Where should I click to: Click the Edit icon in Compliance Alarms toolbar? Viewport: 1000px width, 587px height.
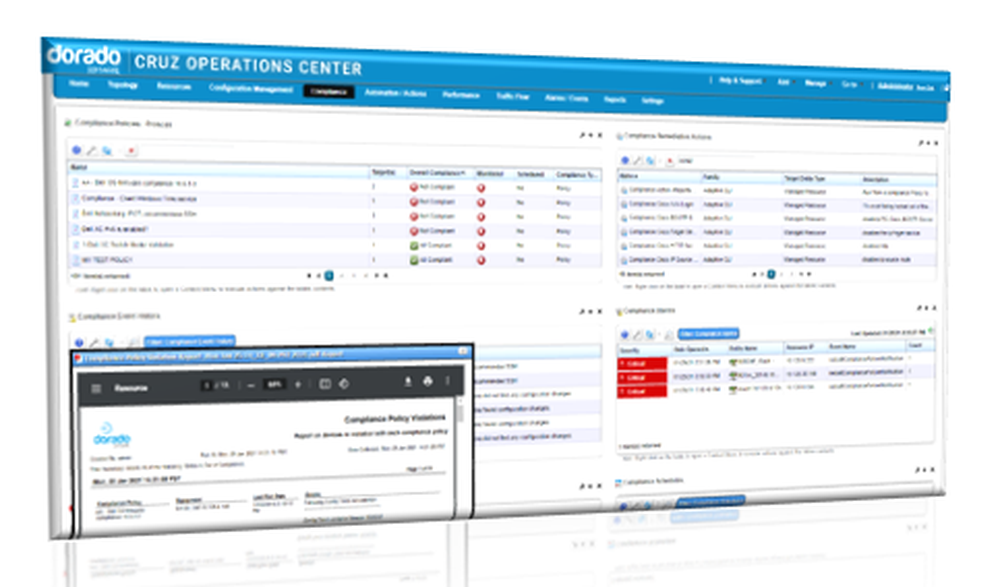pyautogui.click(x=638, y=334)
